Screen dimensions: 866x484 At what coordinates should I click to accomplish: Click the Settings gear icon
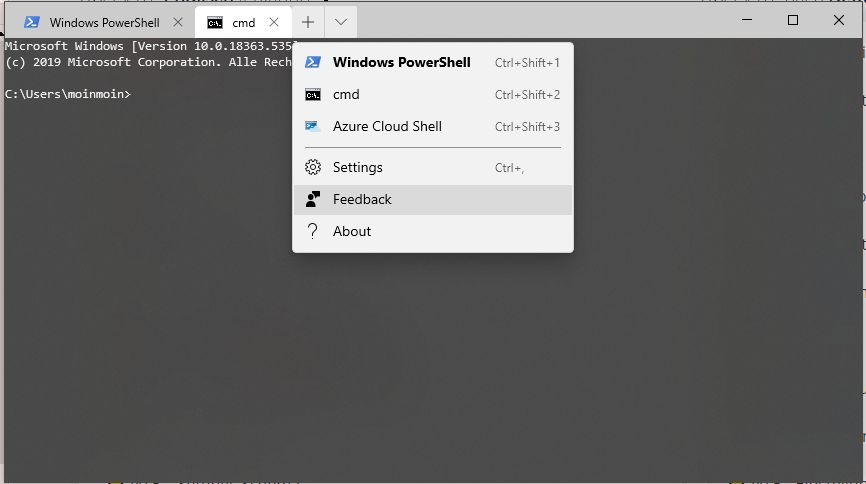pyautogui.click(x=313, y=167)
